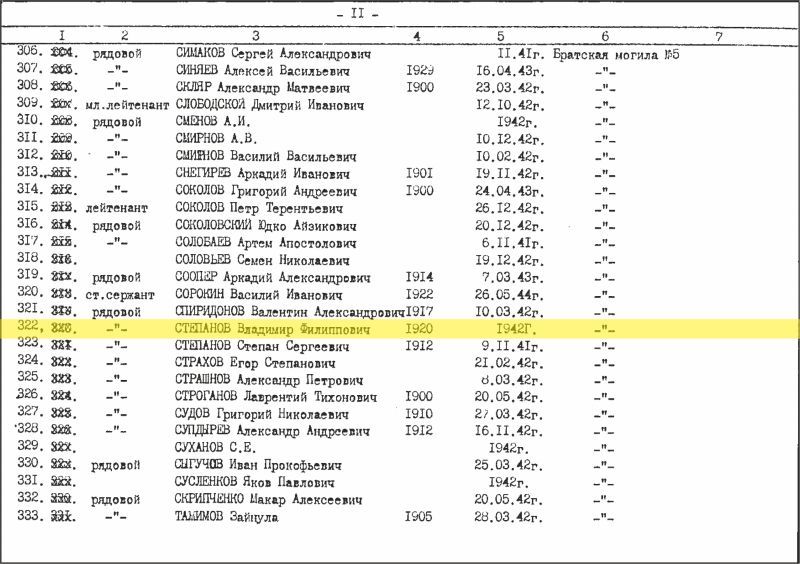This screenshot has height=564, width=800.
Task: Click the row number 333
Action: (32, 516)
